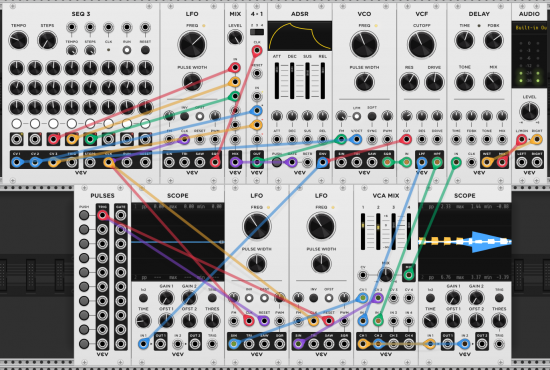Turn the DELAY TIME knob

[x=465, y=40]
